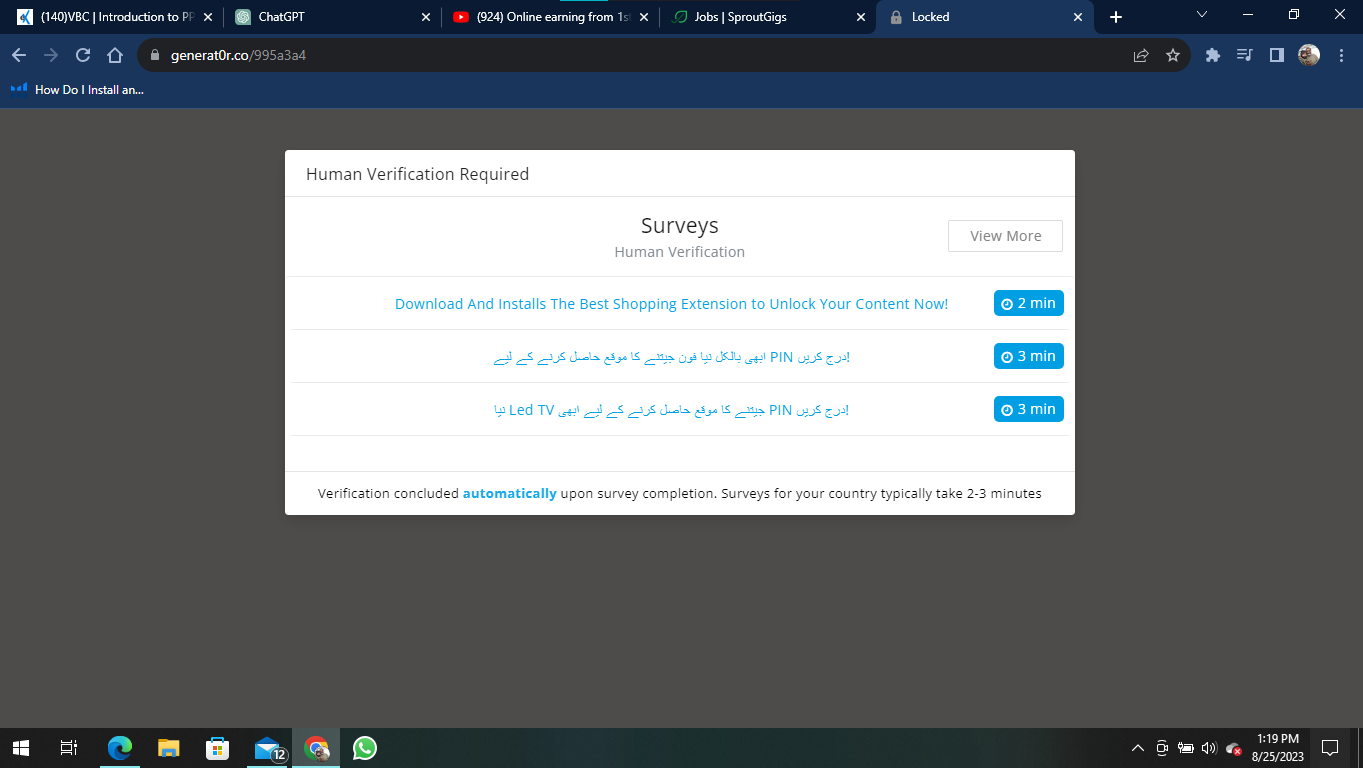This screenshot has width=1363, height=768.
Task: Open the Chrome profile avatar
Action: pos(1309,55)
